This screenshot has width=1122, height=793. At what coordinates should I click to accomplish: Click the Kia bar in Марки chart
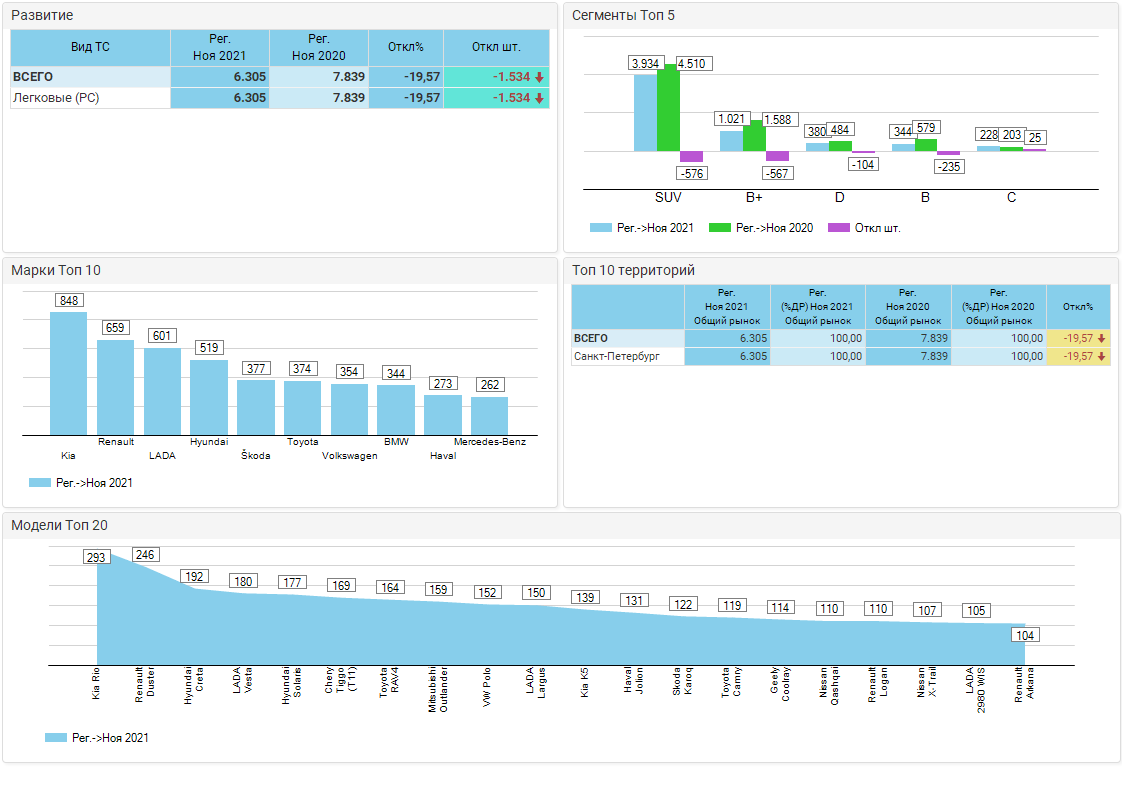pos(68,373)
